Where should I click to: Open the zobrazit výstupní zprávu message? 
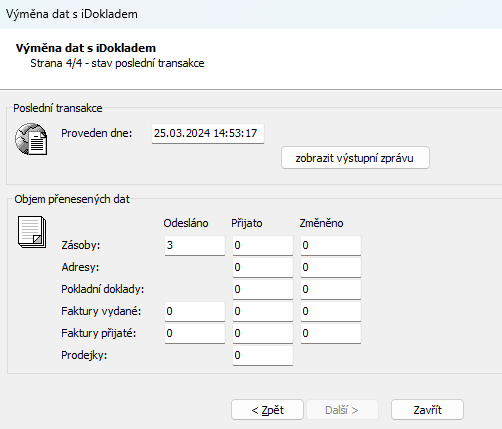[355, 158]
